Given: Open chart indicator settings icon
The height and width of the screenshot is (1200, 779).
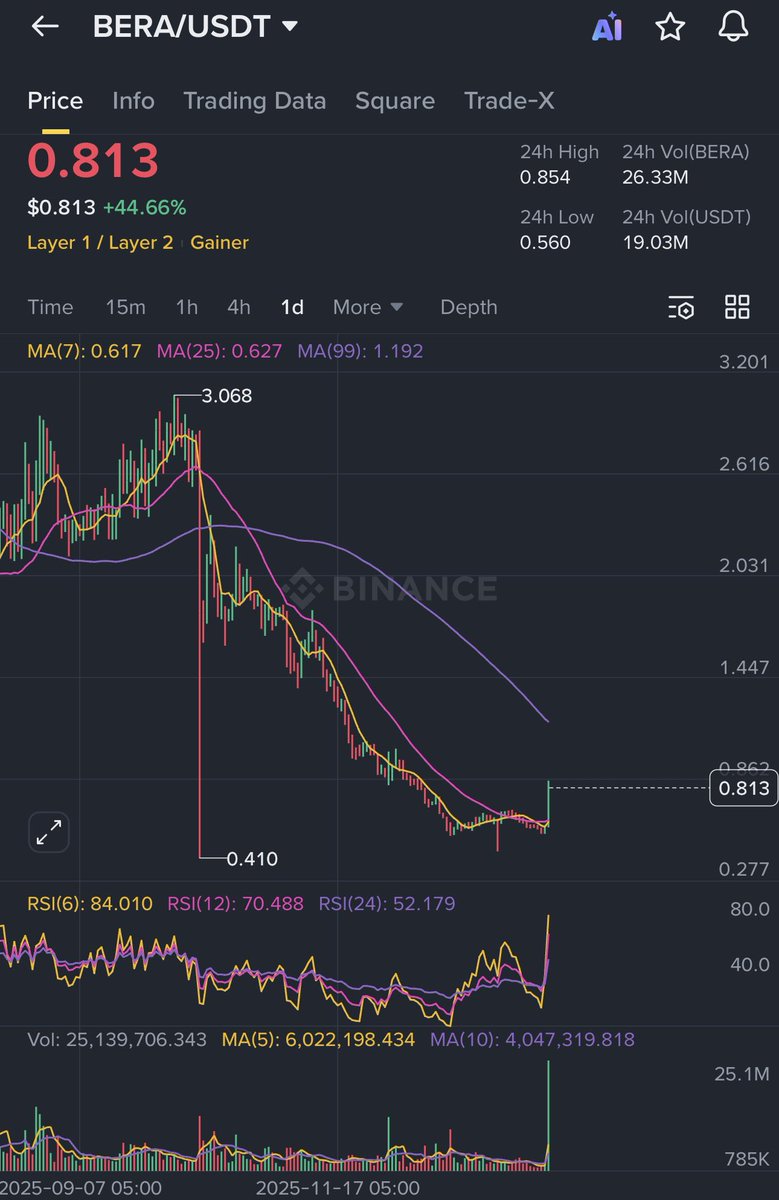Looking at the screenshot, I should pyautogui.click(x=681, y=307).
